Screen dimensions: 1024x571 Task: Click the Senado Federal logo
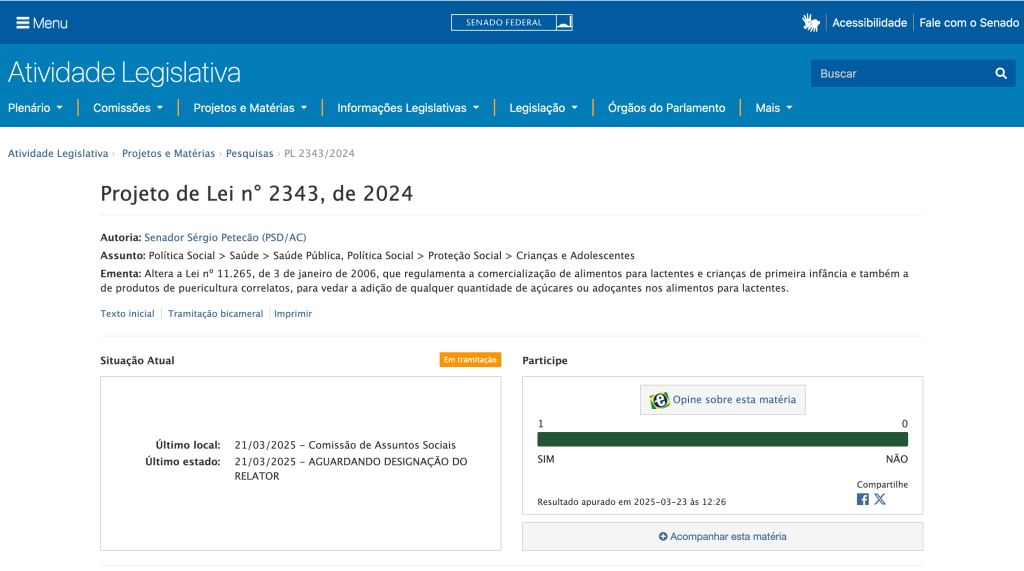tap(511, 22)
